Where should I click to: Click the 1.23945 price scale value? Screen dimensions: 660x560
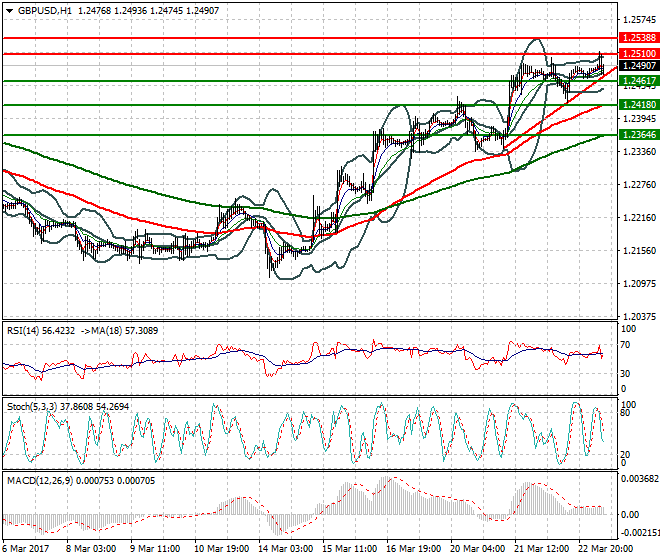coord(639,119)
